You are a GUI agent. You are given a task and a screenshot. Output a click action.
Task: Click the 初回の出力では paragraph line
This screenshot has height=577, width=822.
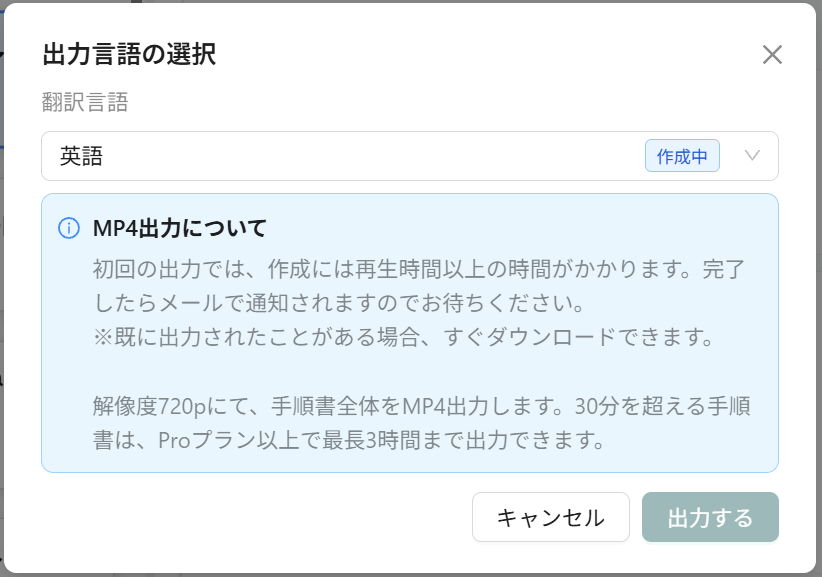419,269
